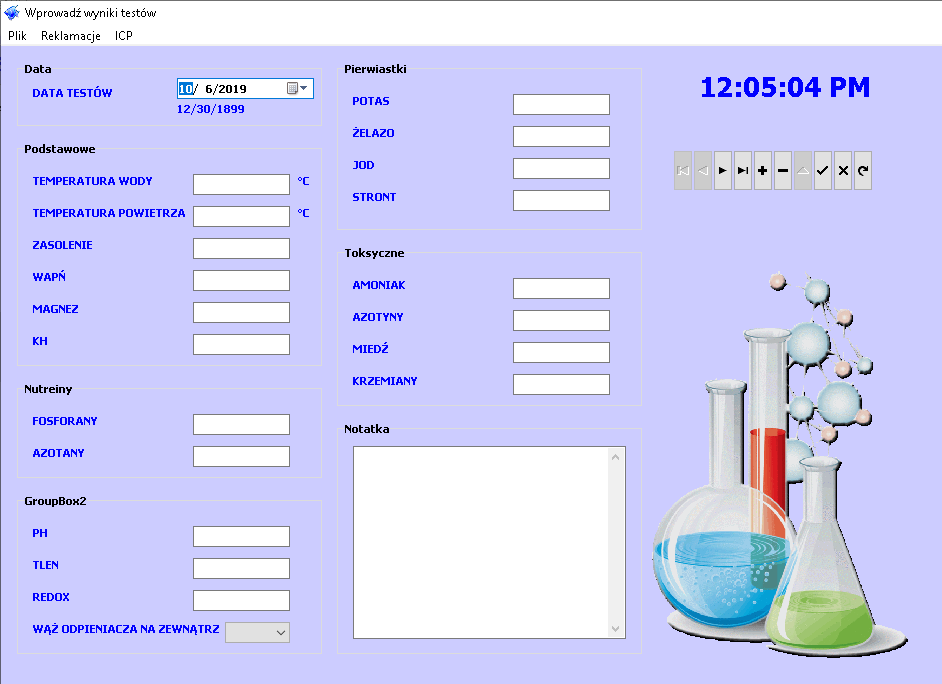Screen dimensions: 942x684
Task: Expand WĄŻ ODPIENIACZA NA ZEWNĄTRZ combo box
Action: (281, 632)
